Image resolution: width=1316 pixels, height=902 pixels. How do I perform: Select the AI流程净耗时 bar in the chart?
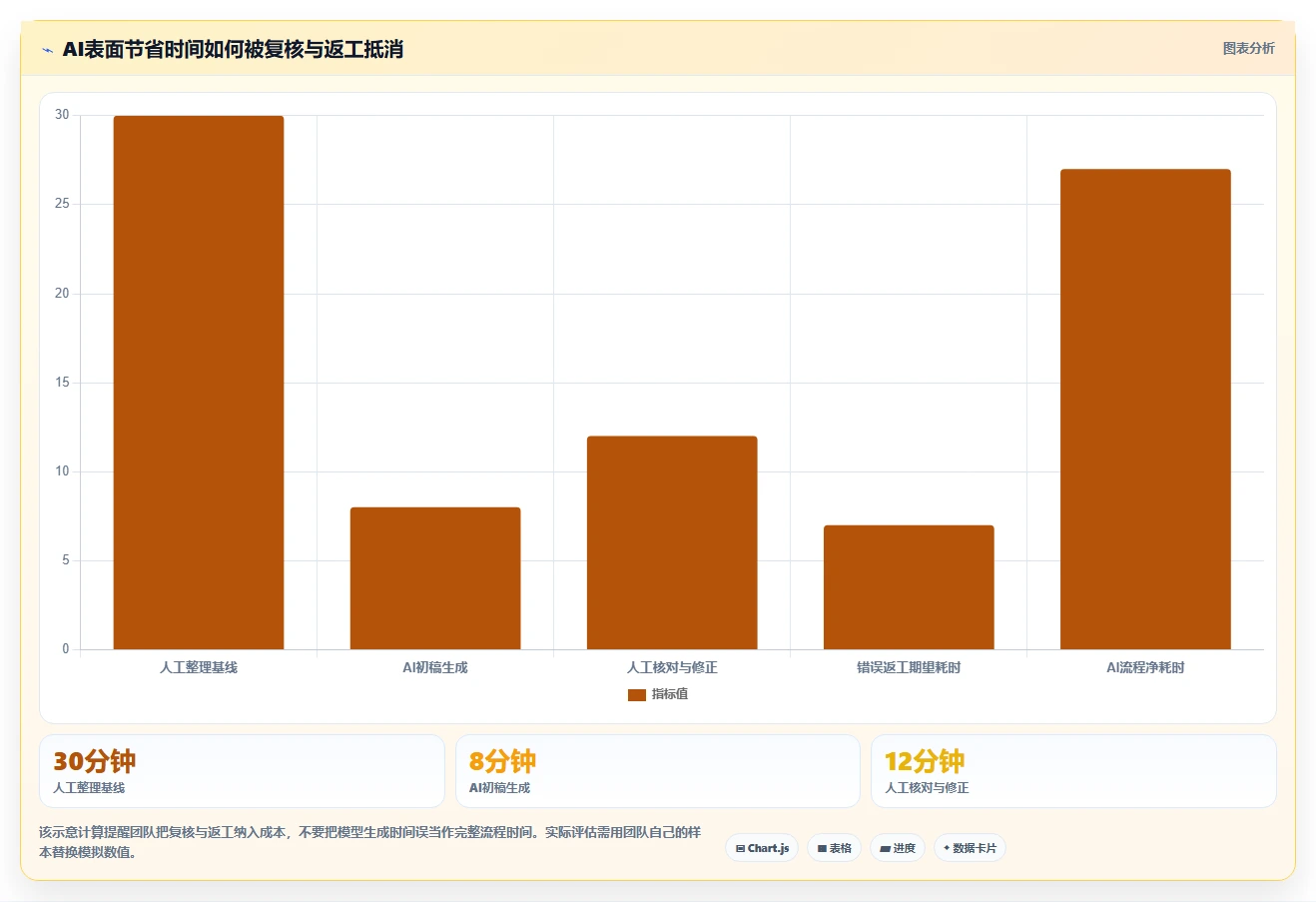click(x=1145, y=410)
